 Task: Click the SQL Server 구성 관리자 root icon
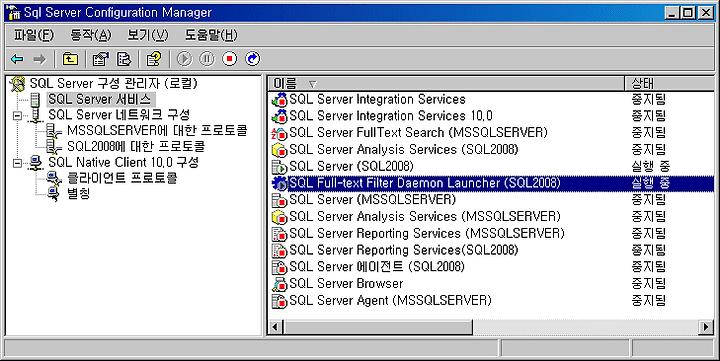pyautogui.click(x=18, y=84)
